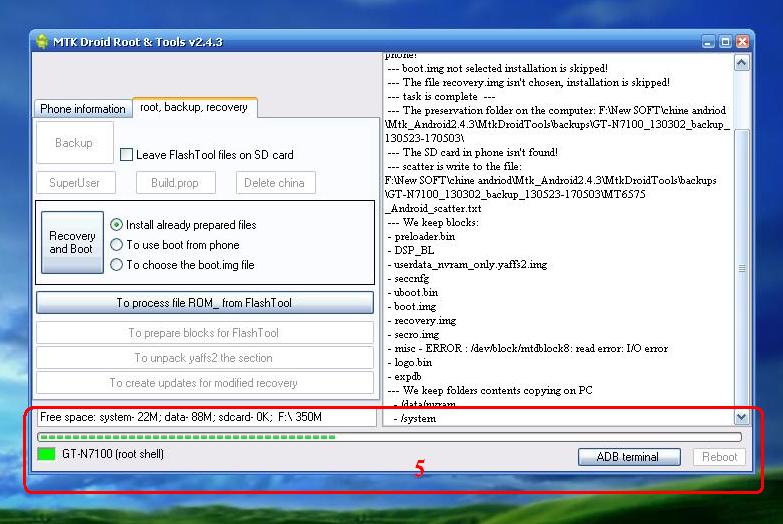Click the "- uboot.bin" log line
This screenshot has width=783, height=524.
point(413,292)
